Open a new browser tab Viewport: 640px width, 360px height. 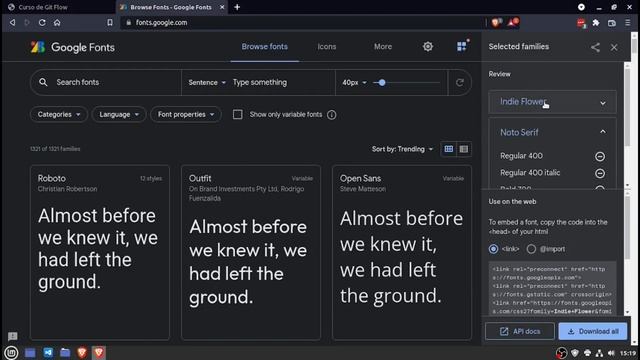(x=237, y=7)
